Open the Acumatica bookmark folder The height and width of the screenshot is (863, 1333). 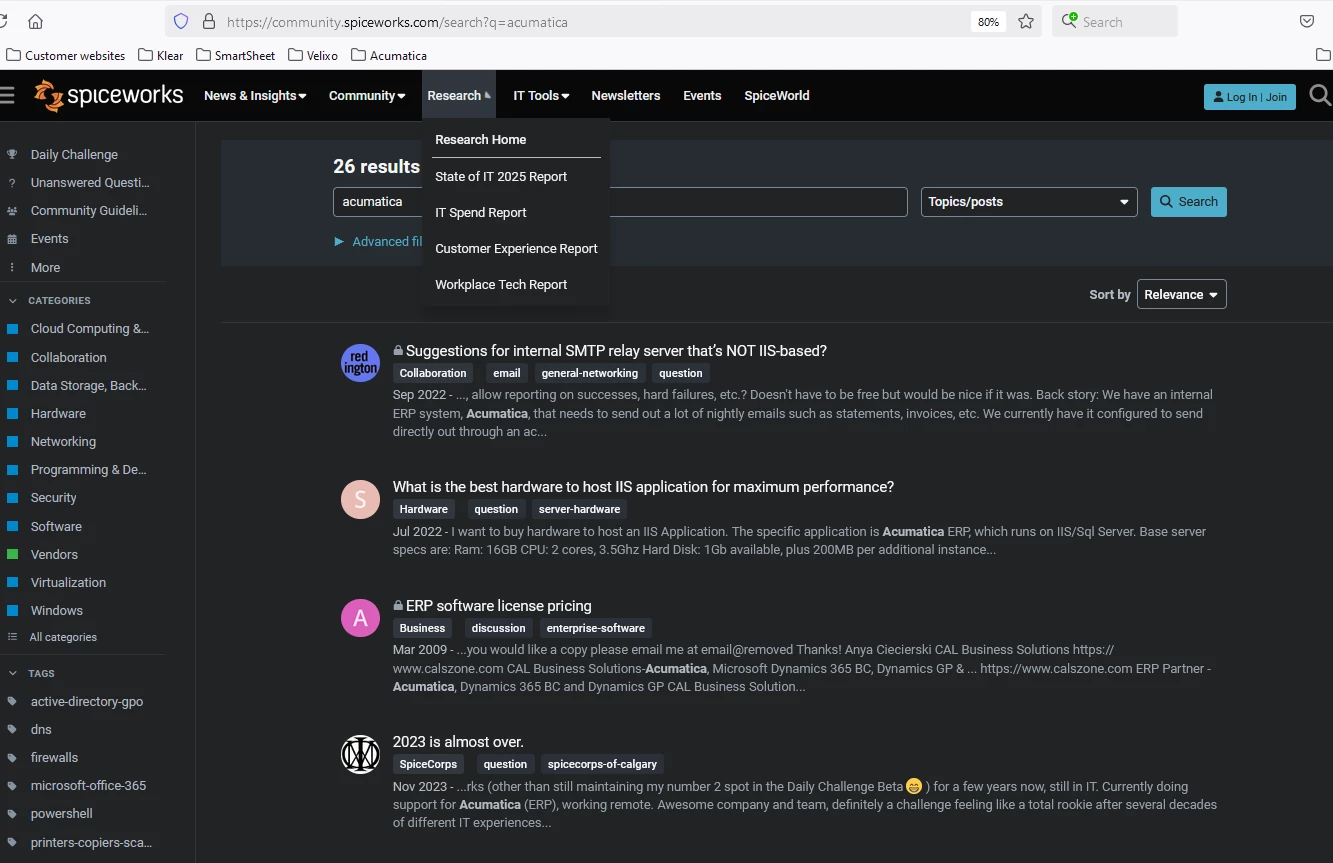(389, 55)
